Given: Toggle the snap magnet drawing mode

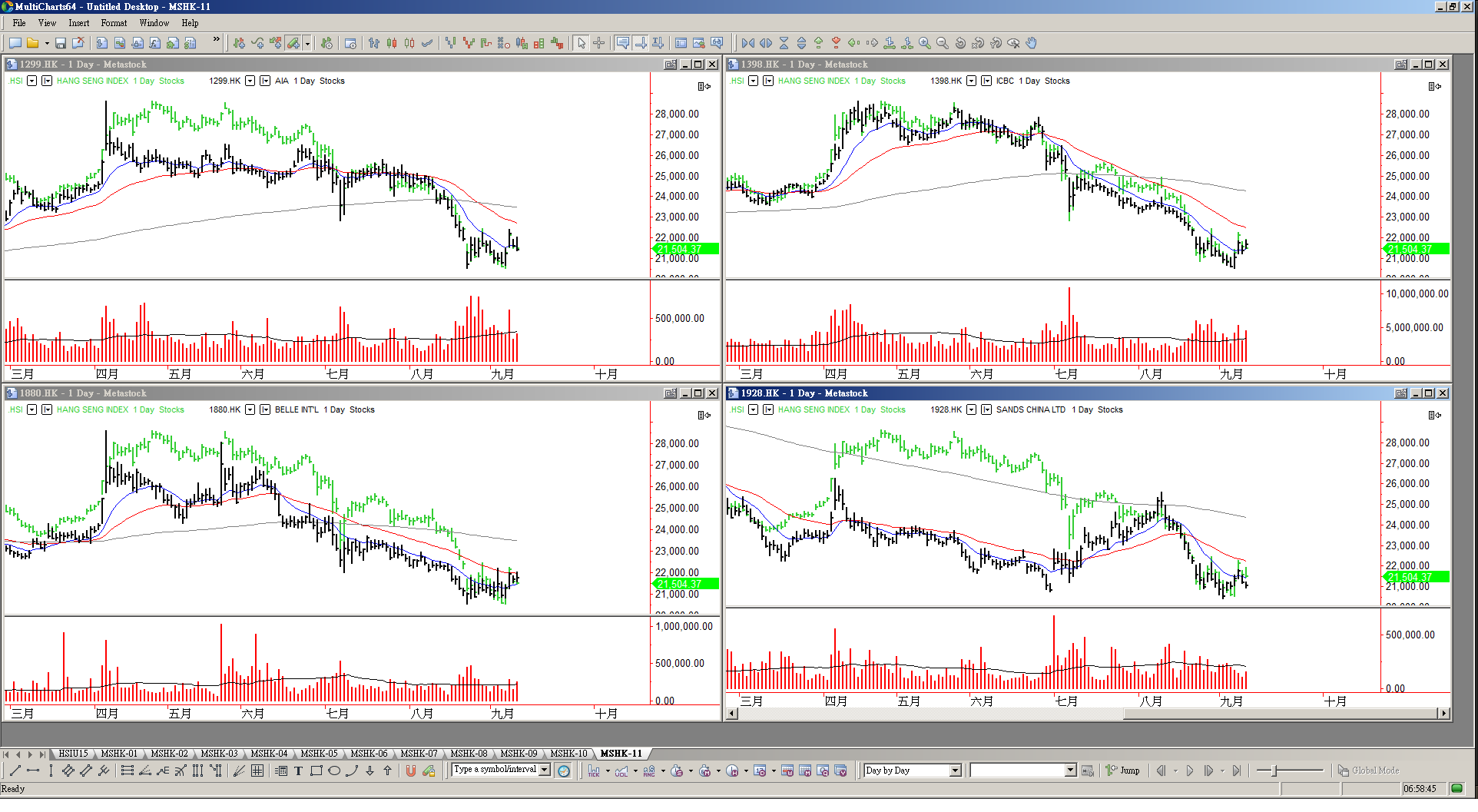Looking at the screenshot, I should (x=411, y=771).
